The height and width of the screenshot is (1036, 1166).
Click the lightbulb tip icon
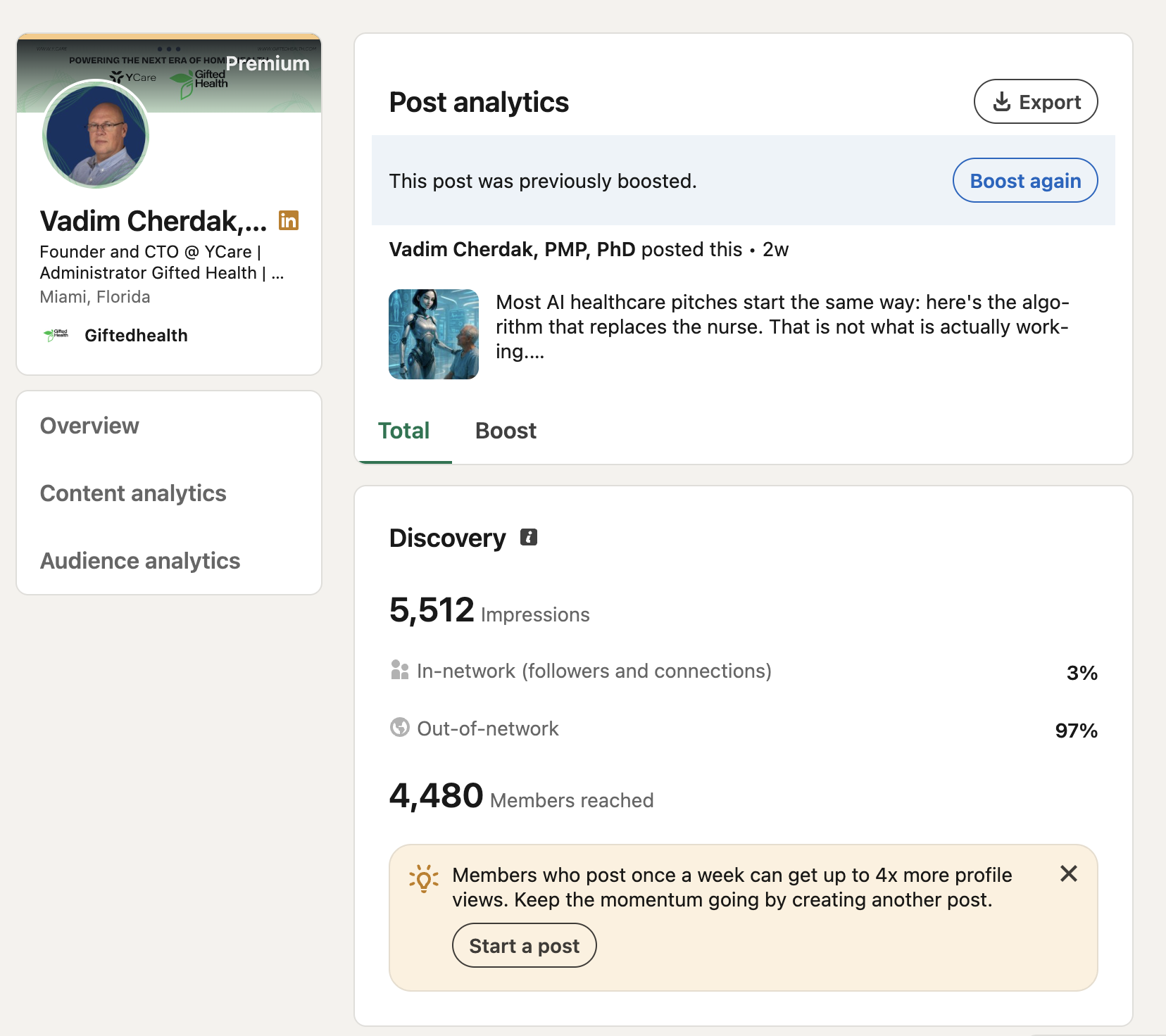[x=424, y=878]
